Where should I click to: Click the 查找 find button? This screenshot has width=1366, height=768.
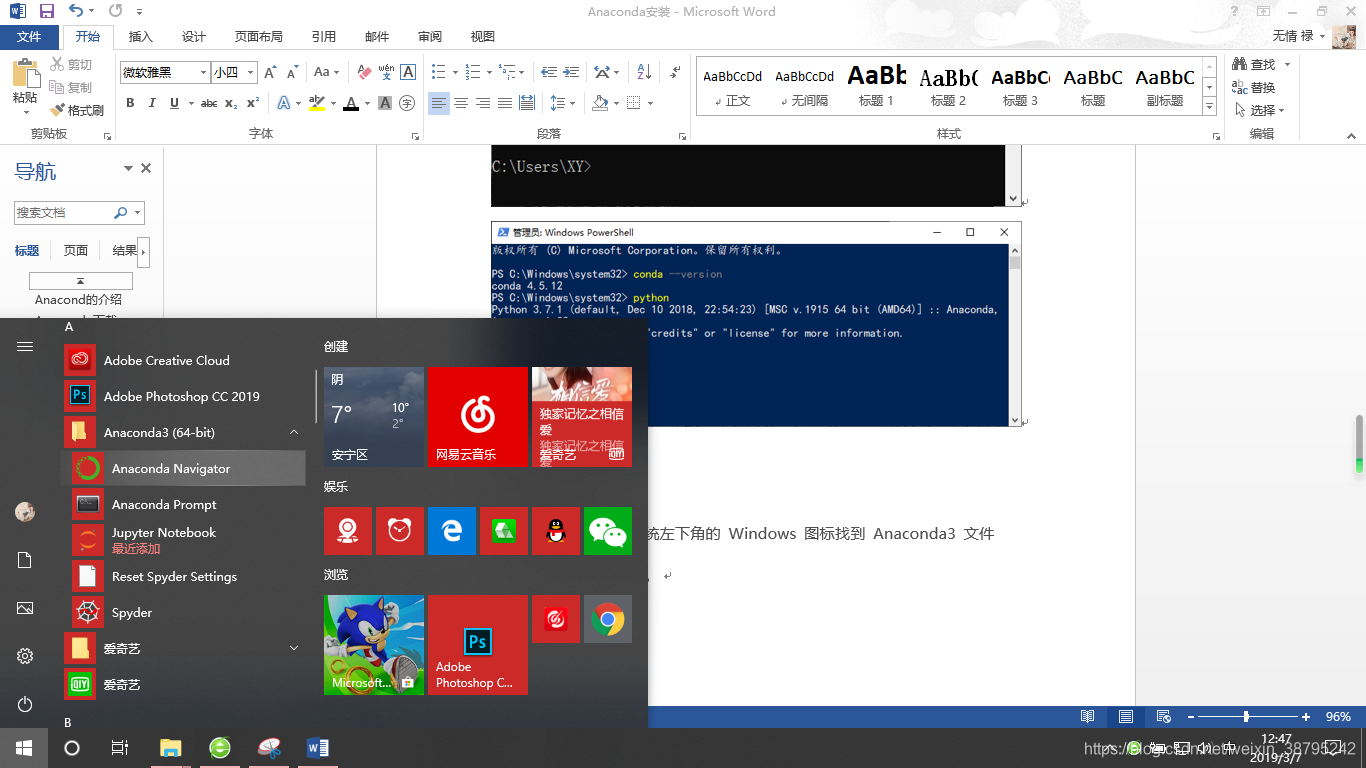point(1255,64)
